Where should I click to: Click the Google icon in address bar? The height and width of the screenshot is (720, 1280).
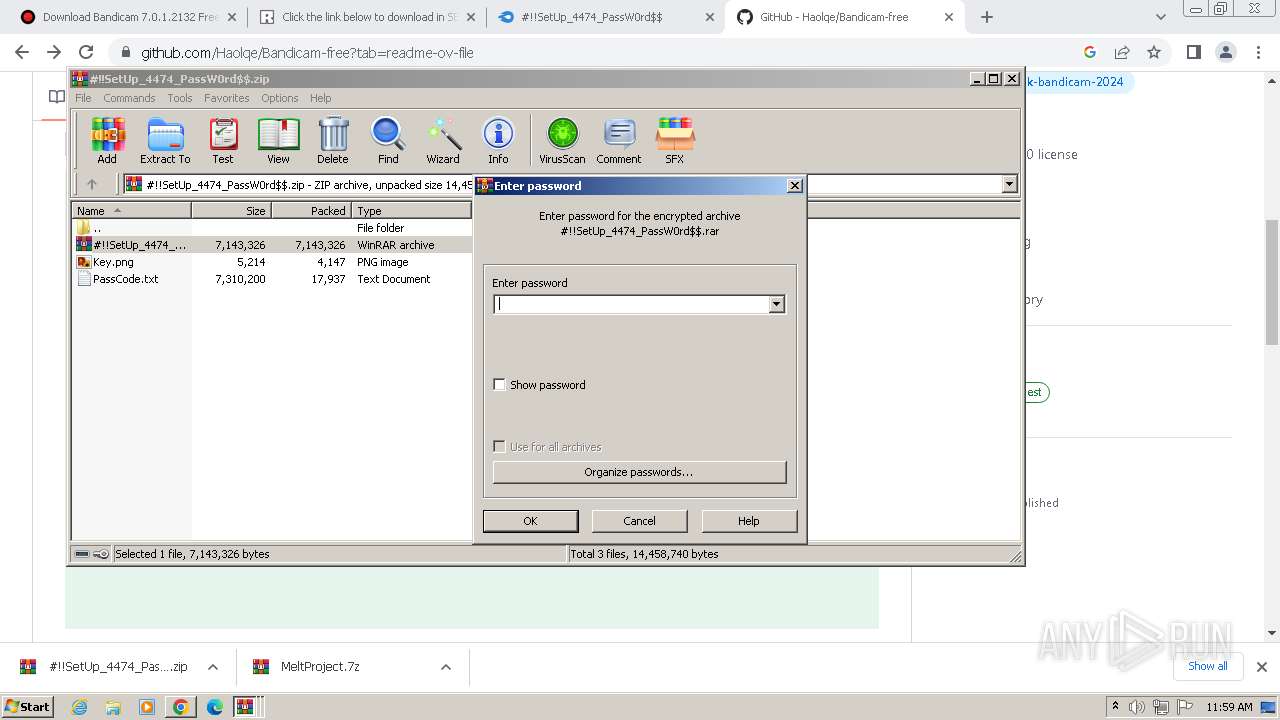coord(1090,52)
